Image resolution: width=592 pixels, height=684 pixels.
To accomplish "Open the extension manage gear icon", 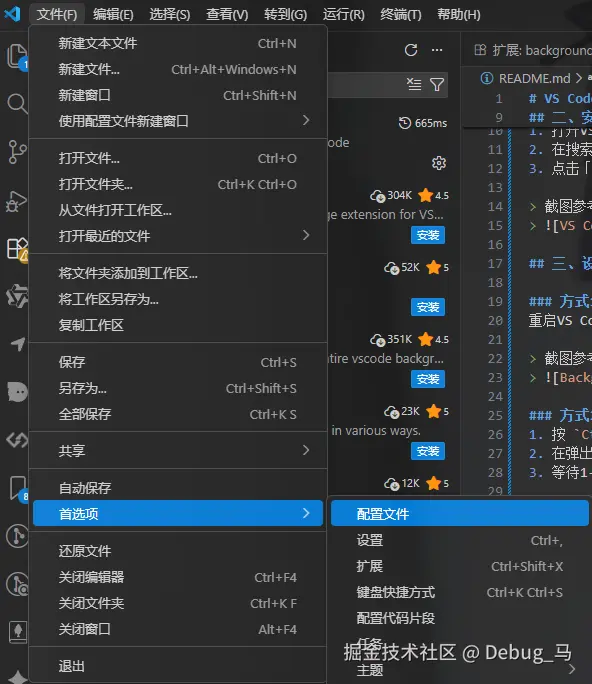I will (438, 163).
